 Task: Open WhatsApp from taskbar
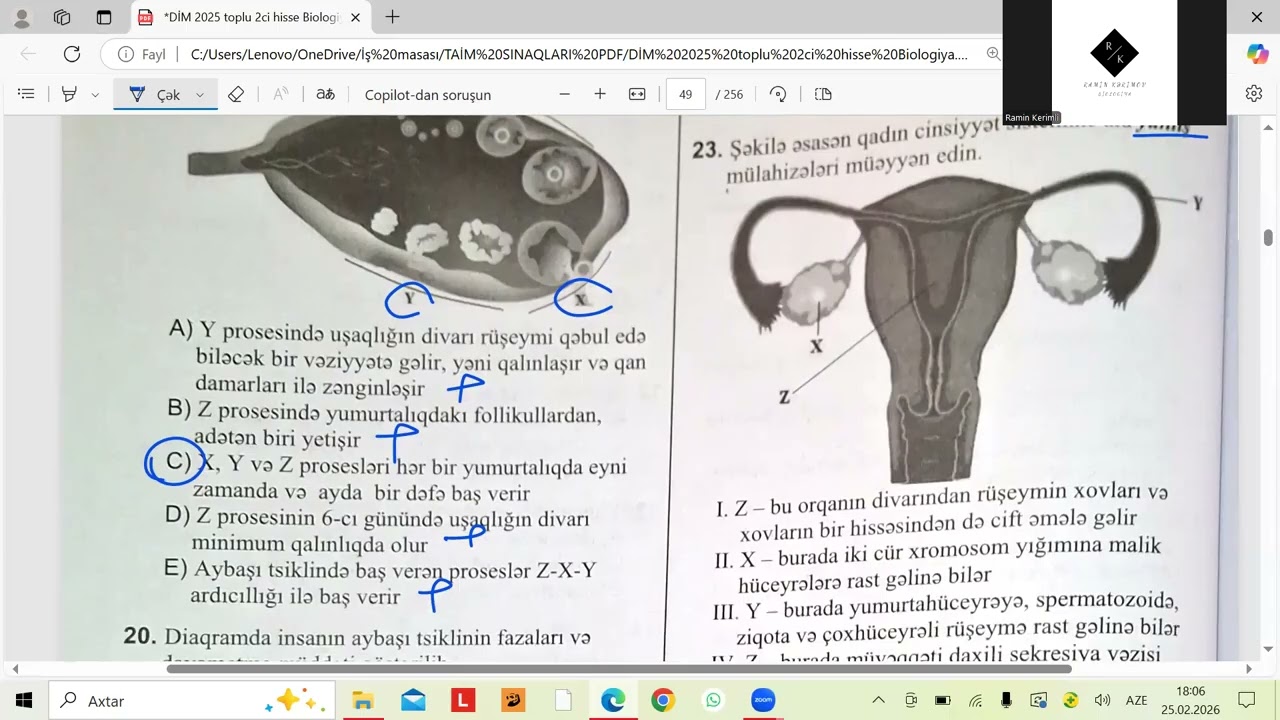[713, 700]
